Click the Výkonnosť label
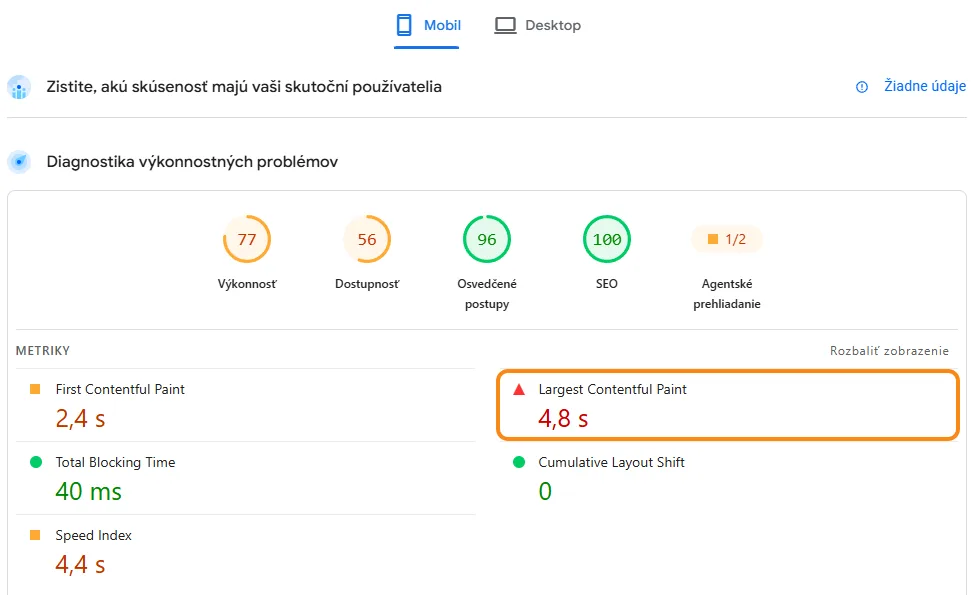 (247, 284)
